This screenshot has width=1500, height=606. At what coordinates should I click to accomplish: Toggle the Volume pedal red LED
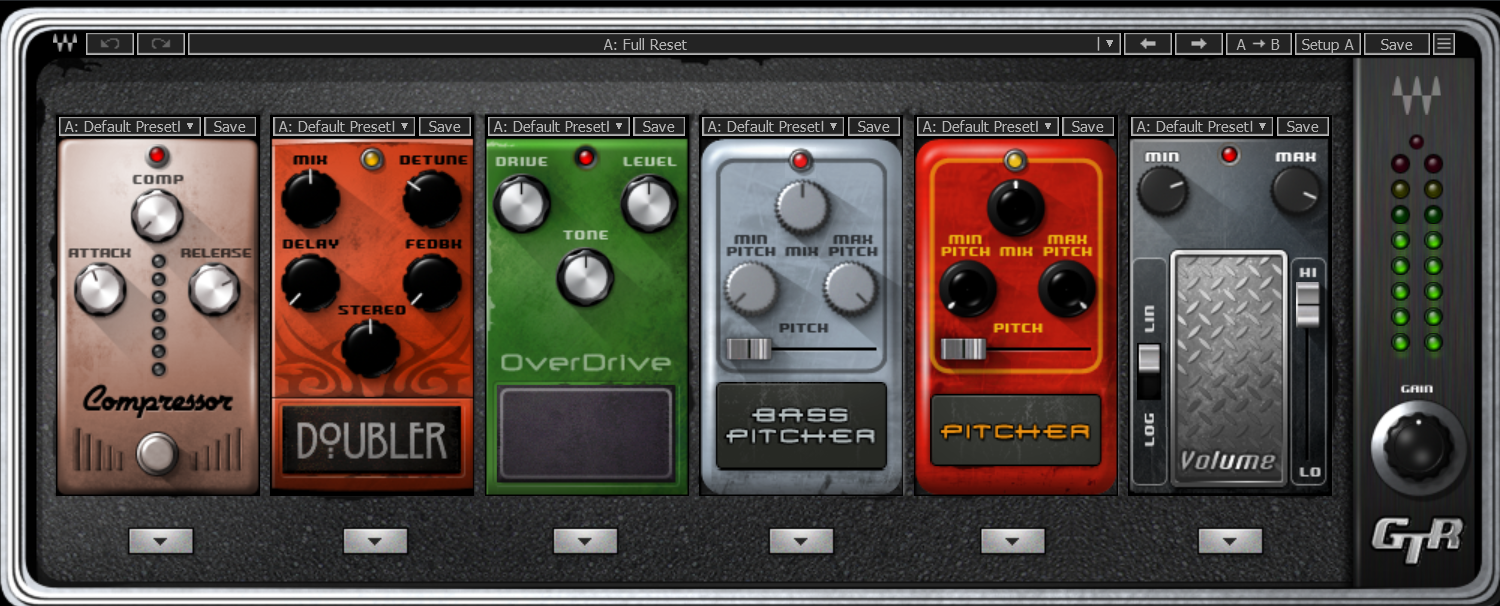1230,155
